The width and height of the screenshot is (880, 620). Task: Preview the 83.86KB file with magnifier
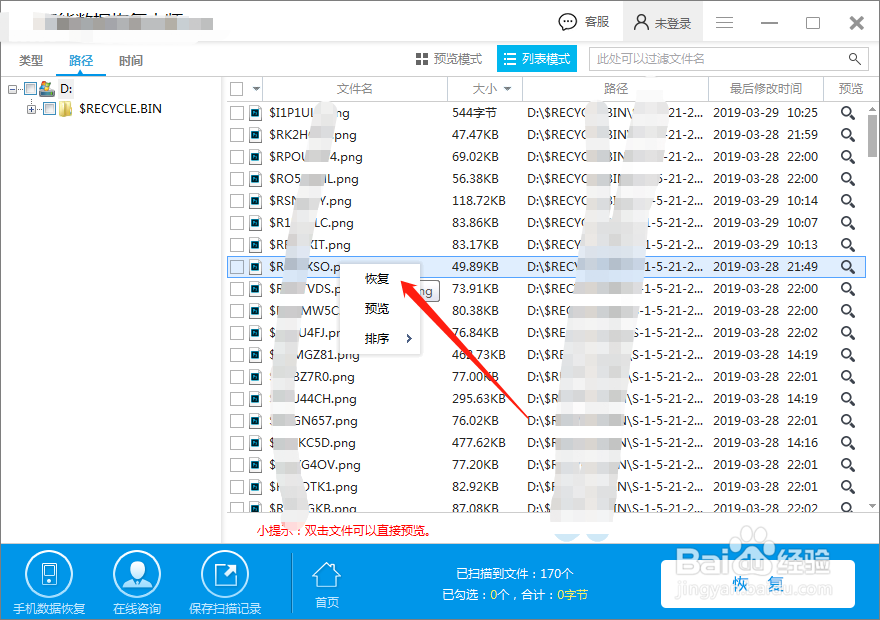tap(847, 223)
